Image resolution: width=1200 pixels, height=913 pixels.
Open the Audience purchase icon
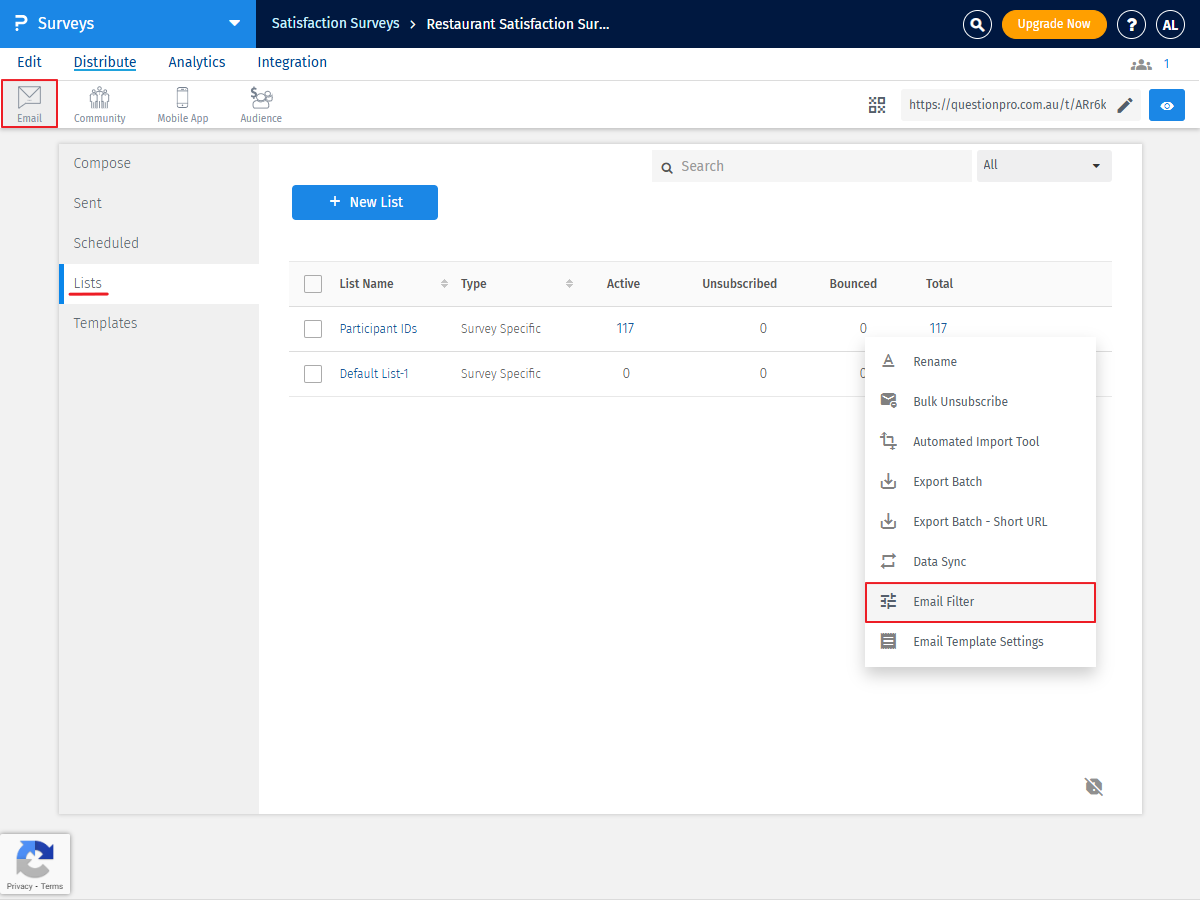click(x=261, y=103)
